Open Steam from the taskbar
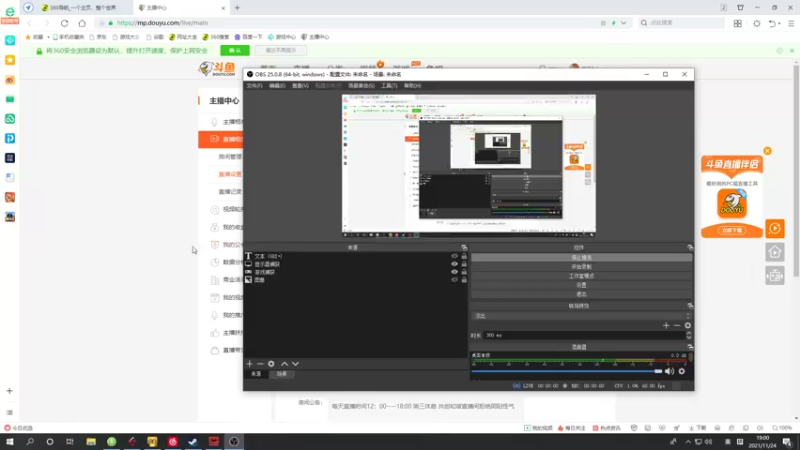 pos(193,442)
